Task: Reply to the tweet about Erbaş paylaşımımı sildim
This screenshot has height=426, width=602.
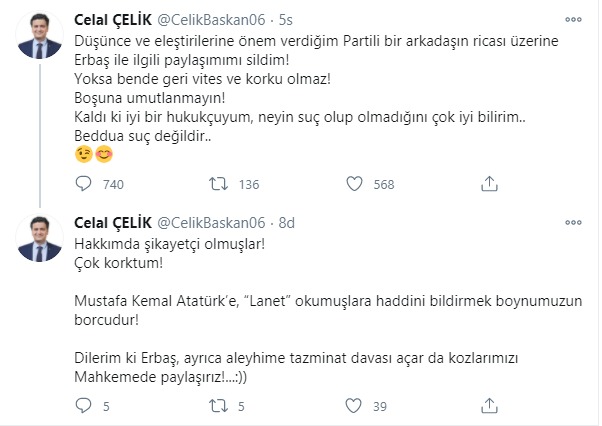Action: tap(85, 184)
